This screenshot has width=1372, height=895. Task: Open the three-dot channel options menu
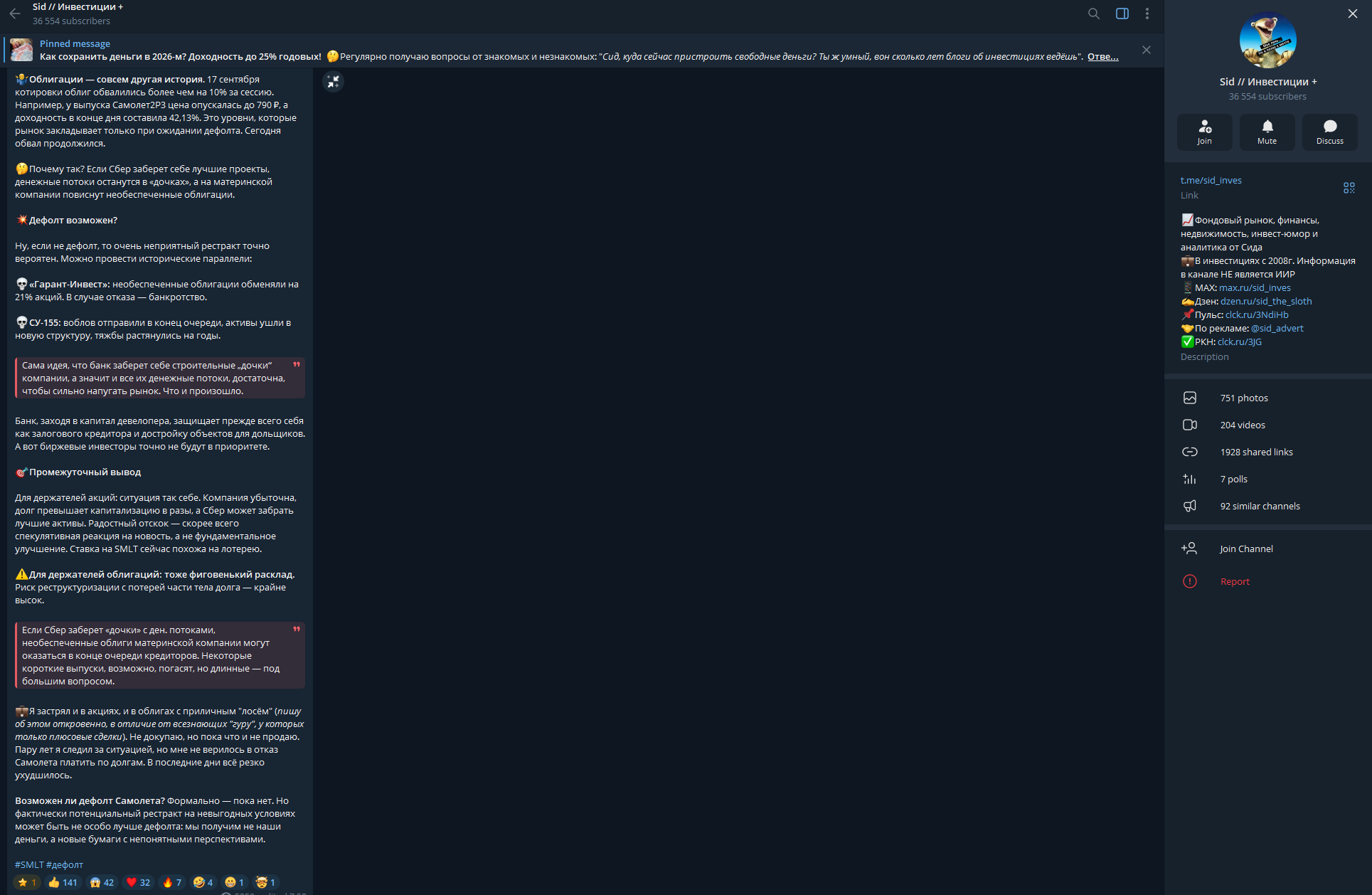pyautogui.click(x=1147, y=14)
